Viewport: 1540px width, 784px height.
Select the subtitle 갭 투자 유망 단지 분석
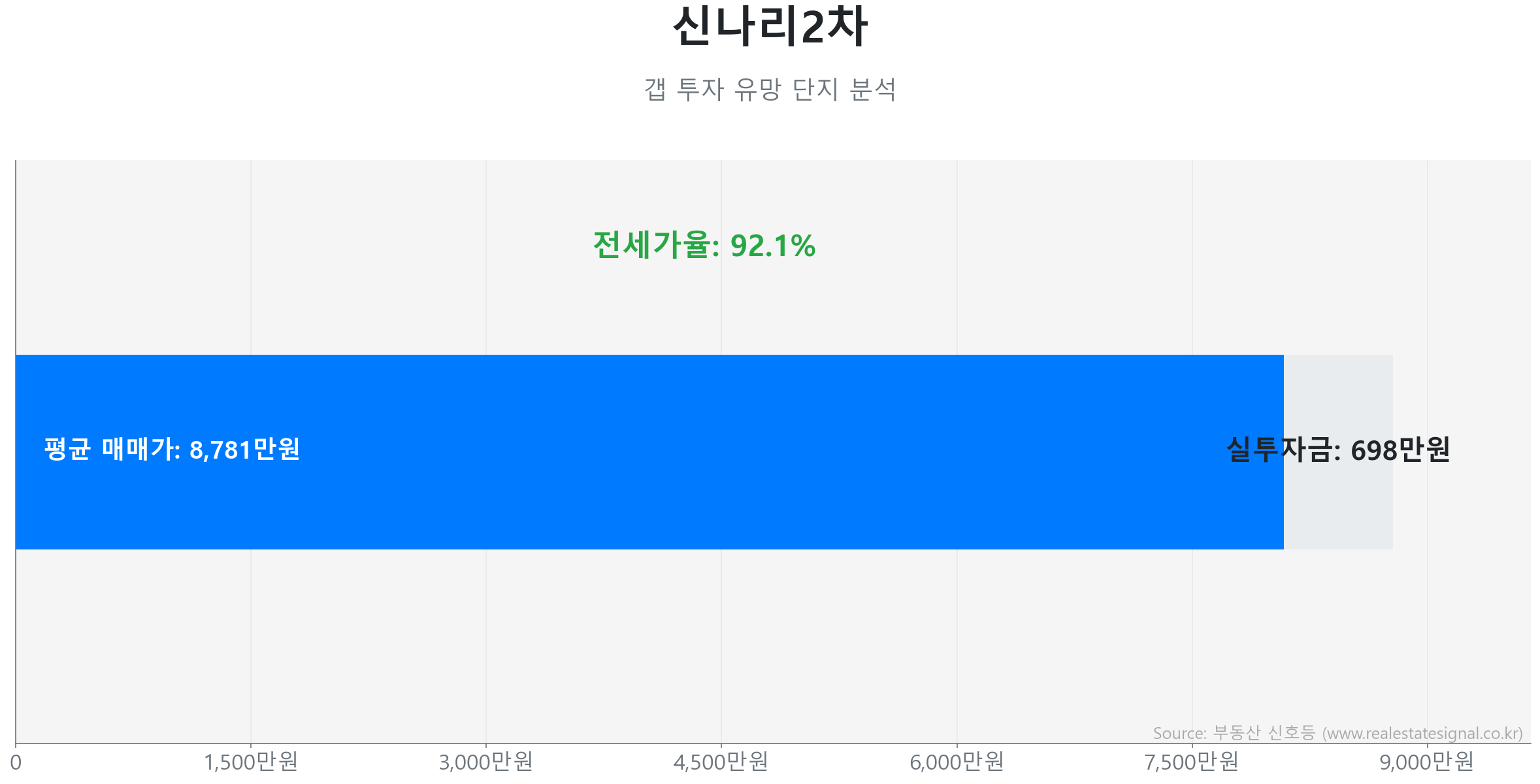770,90
